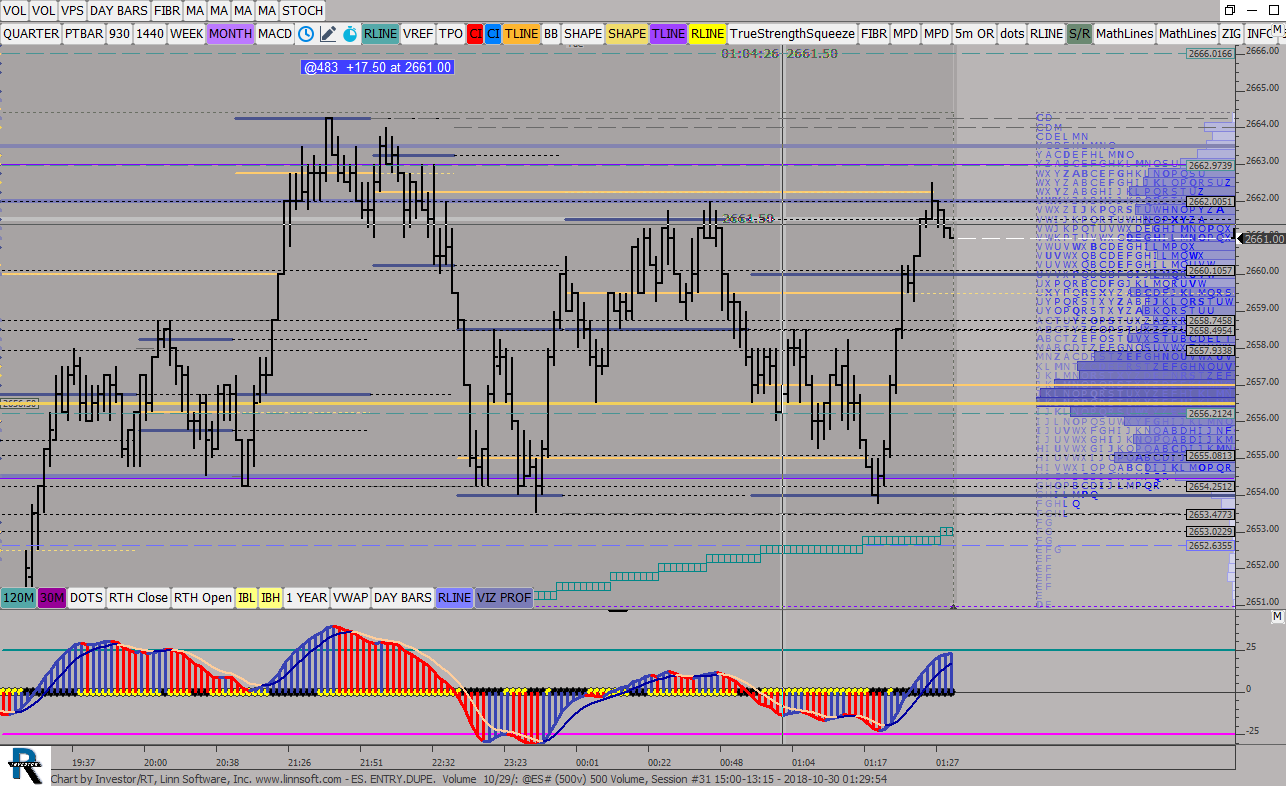Click the Investor/RT logo icon
Image resolution: width=1286 pixels, height=786 pixels.
(x=24, y=765)
